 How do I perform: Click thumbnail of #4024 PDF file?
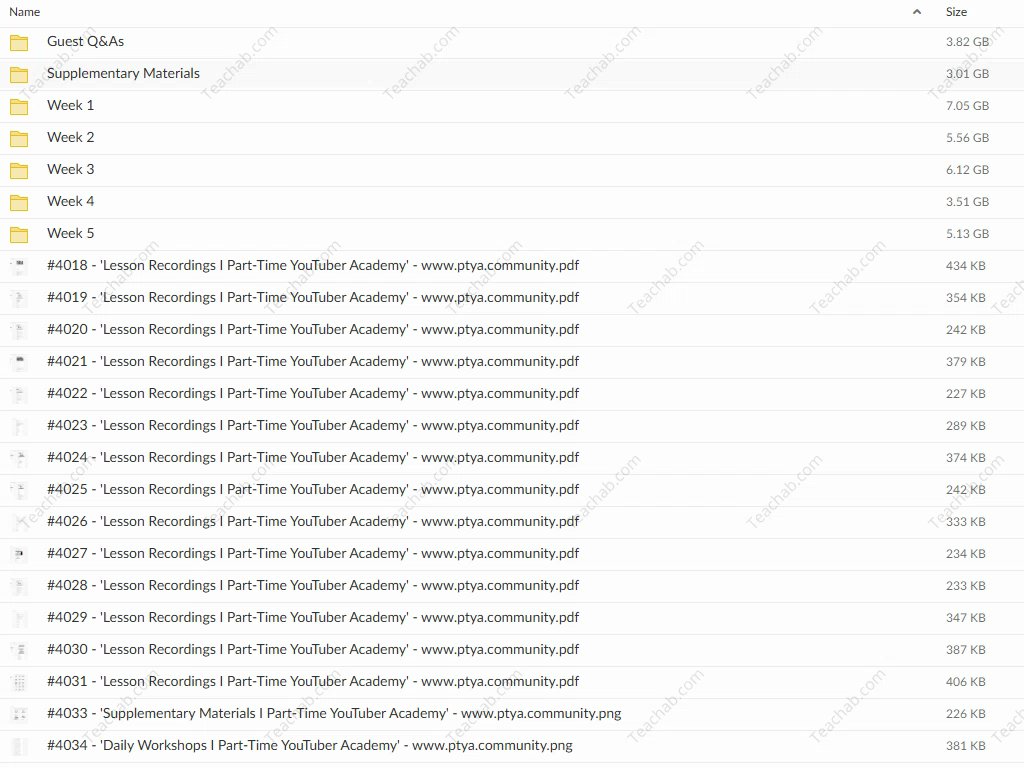20,458
